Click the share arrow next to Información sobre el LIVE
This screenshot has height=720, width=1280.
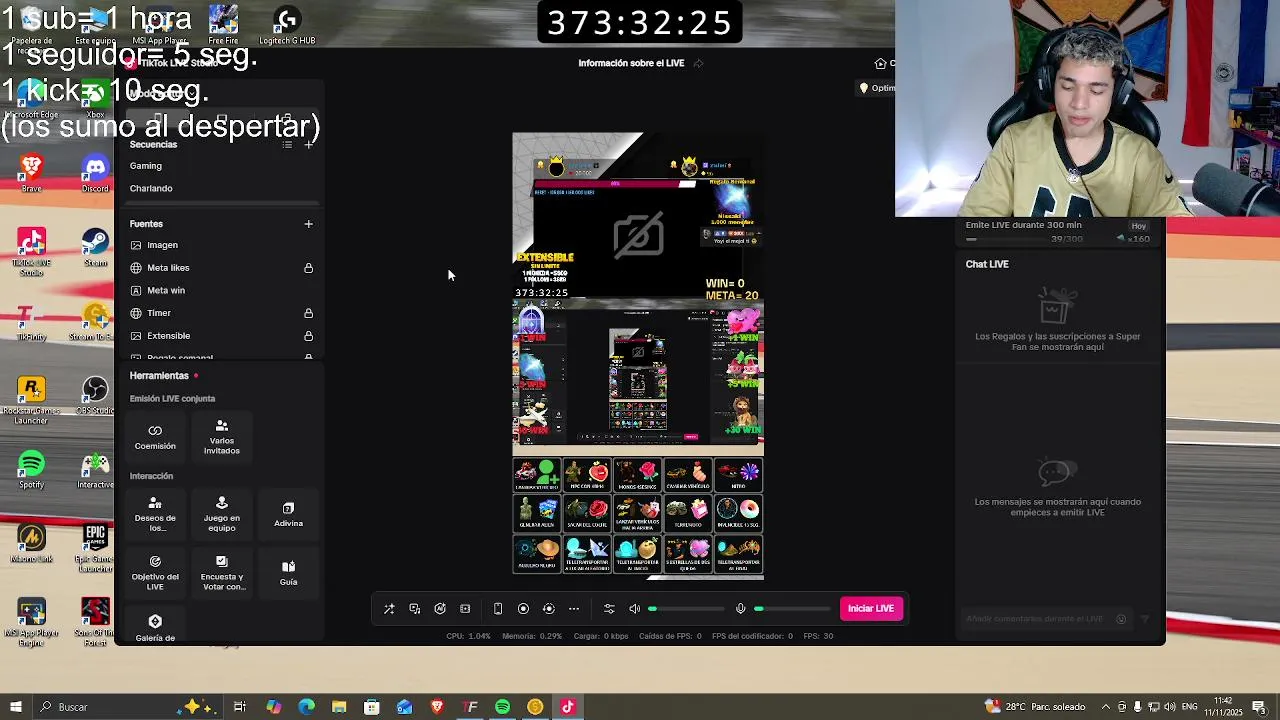[698, 63]
